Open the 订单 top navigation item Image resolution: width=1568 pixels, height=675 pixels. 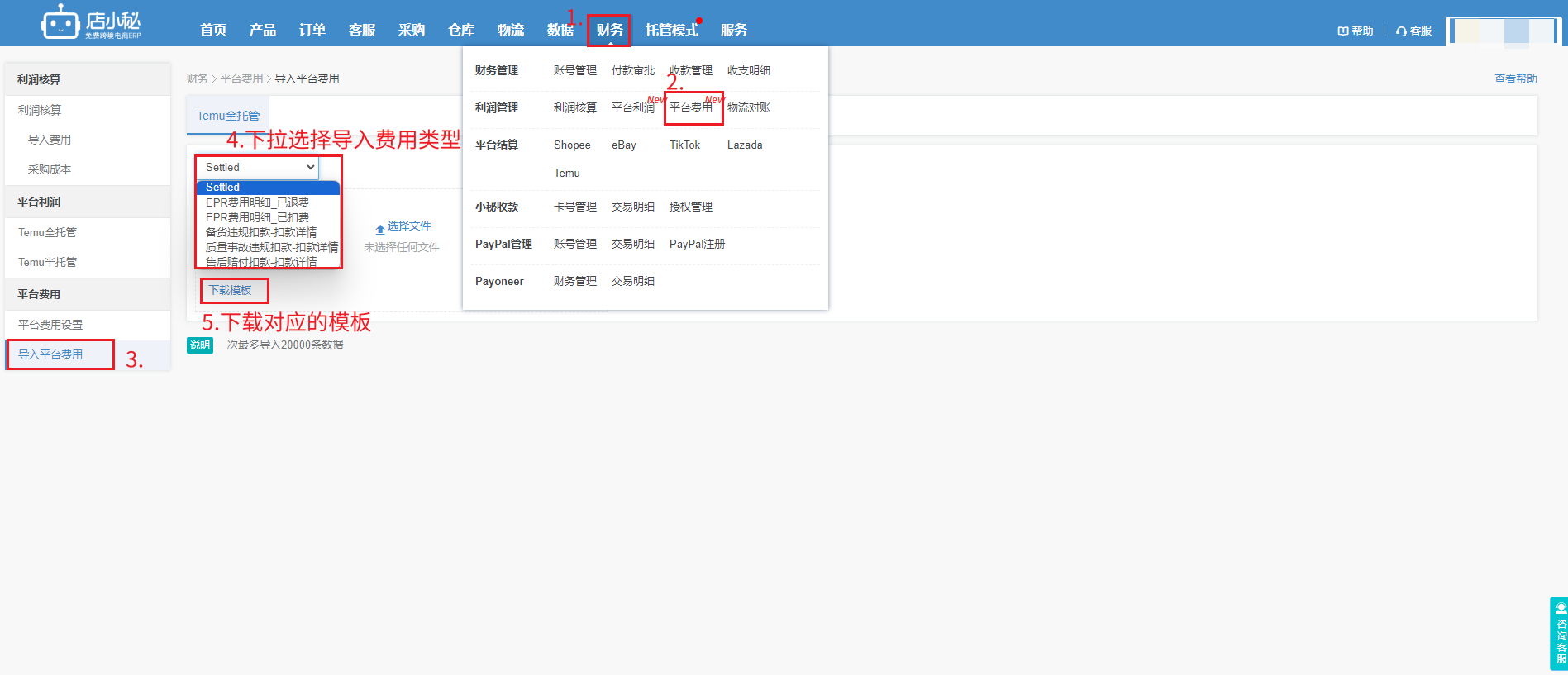coord(312,30)
